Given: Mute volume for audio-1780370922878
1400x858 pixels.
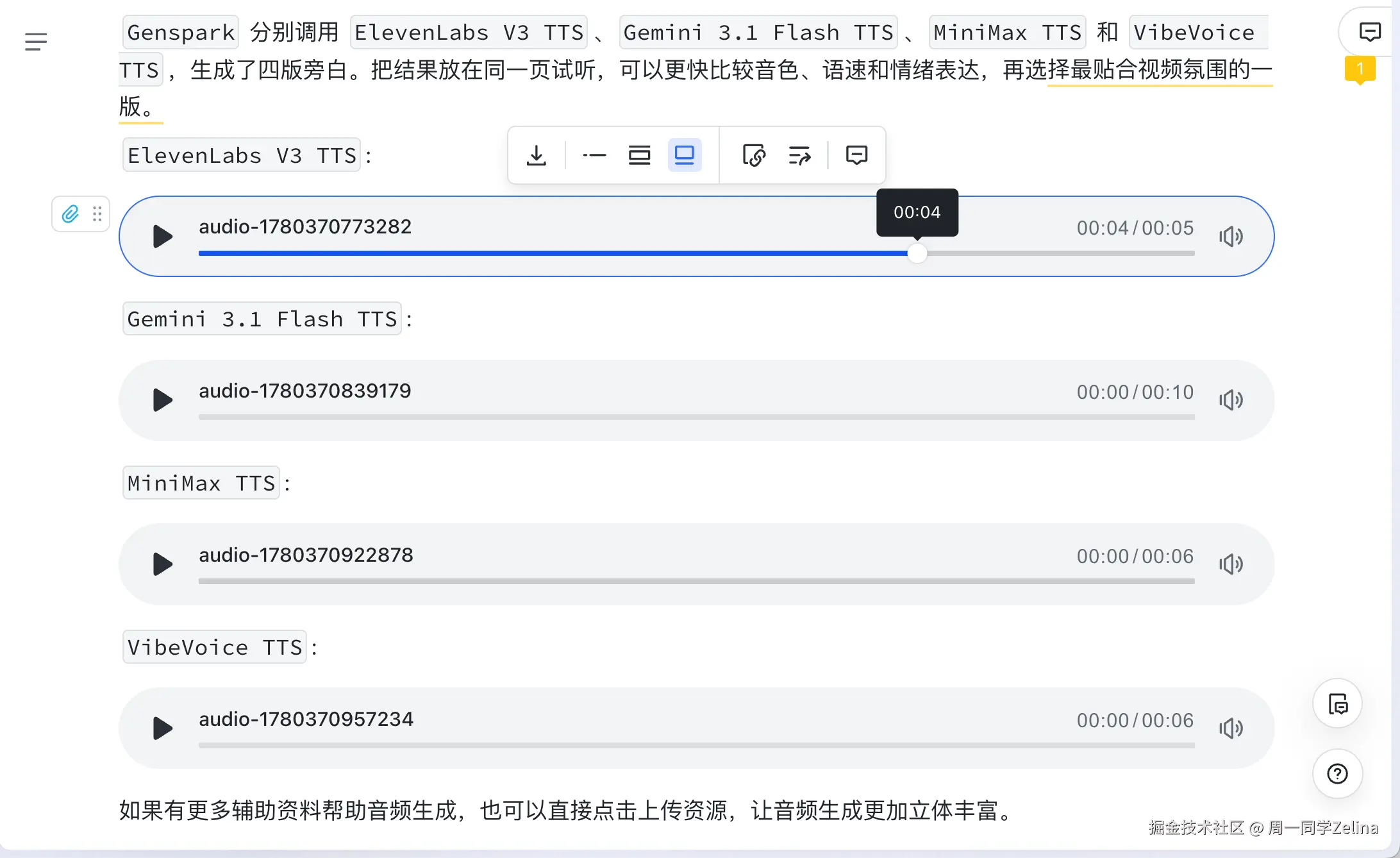Looking at the screenshot, I should [1231, 564].
